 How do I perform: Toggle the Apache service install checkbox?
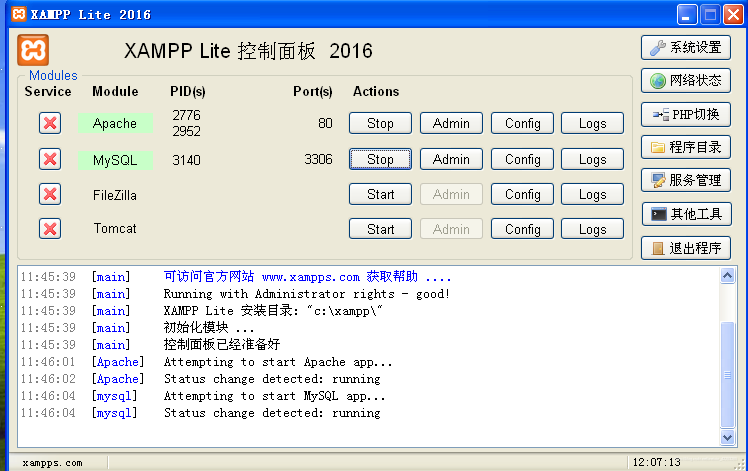pyautogui.click(x=50, y=123)
